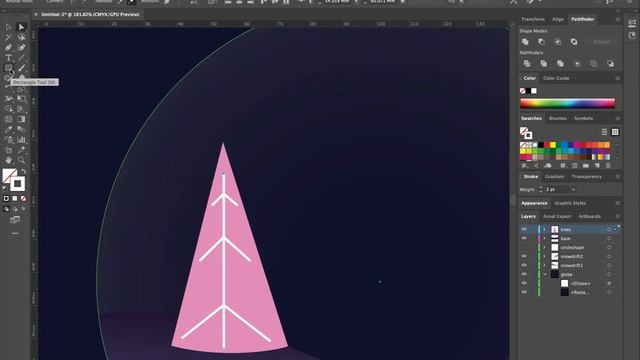The width and height of the screenshot is (640, 360).
Task: Click the Fill color box in toolbar
Action: point(10,176)
